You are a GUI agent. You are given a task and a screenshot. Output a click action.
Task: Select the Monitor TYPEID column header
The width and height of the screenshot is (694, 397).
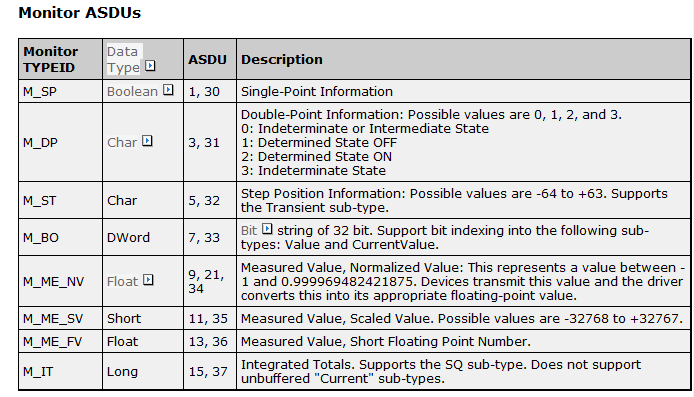pyautogui.click(x=61, y=59)
